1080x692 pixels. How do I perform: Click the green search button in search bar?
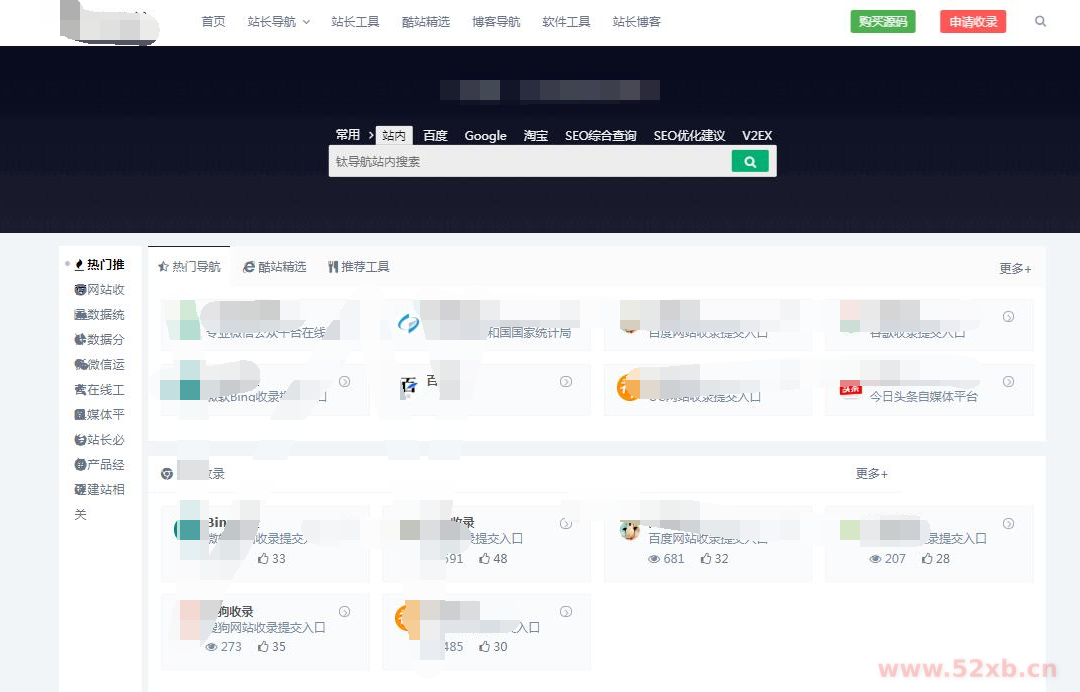[751, 160]
